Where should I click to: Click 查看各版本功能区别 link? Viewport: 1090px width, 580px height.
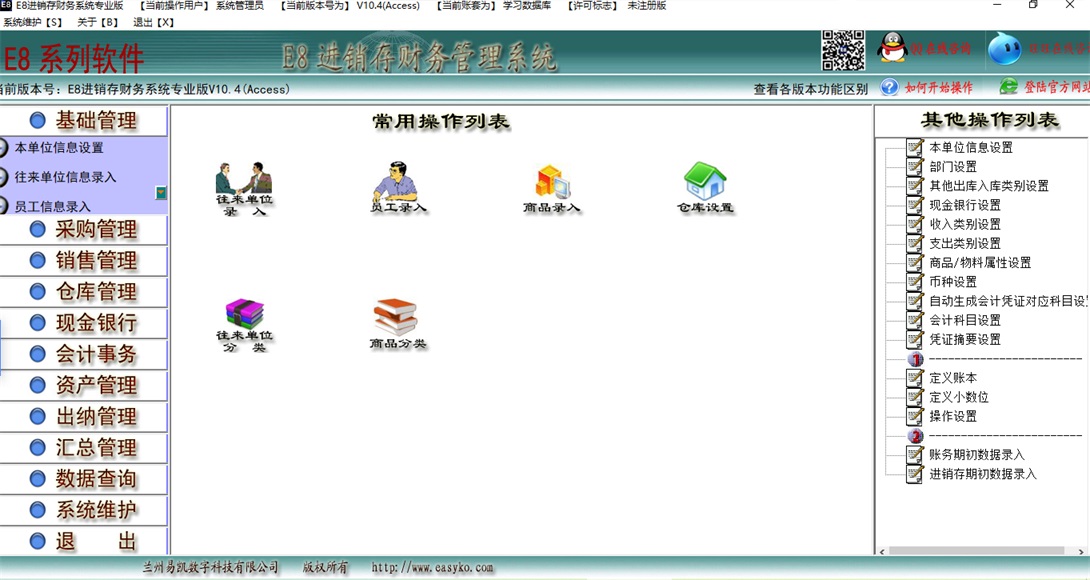[x=810, y=89]
